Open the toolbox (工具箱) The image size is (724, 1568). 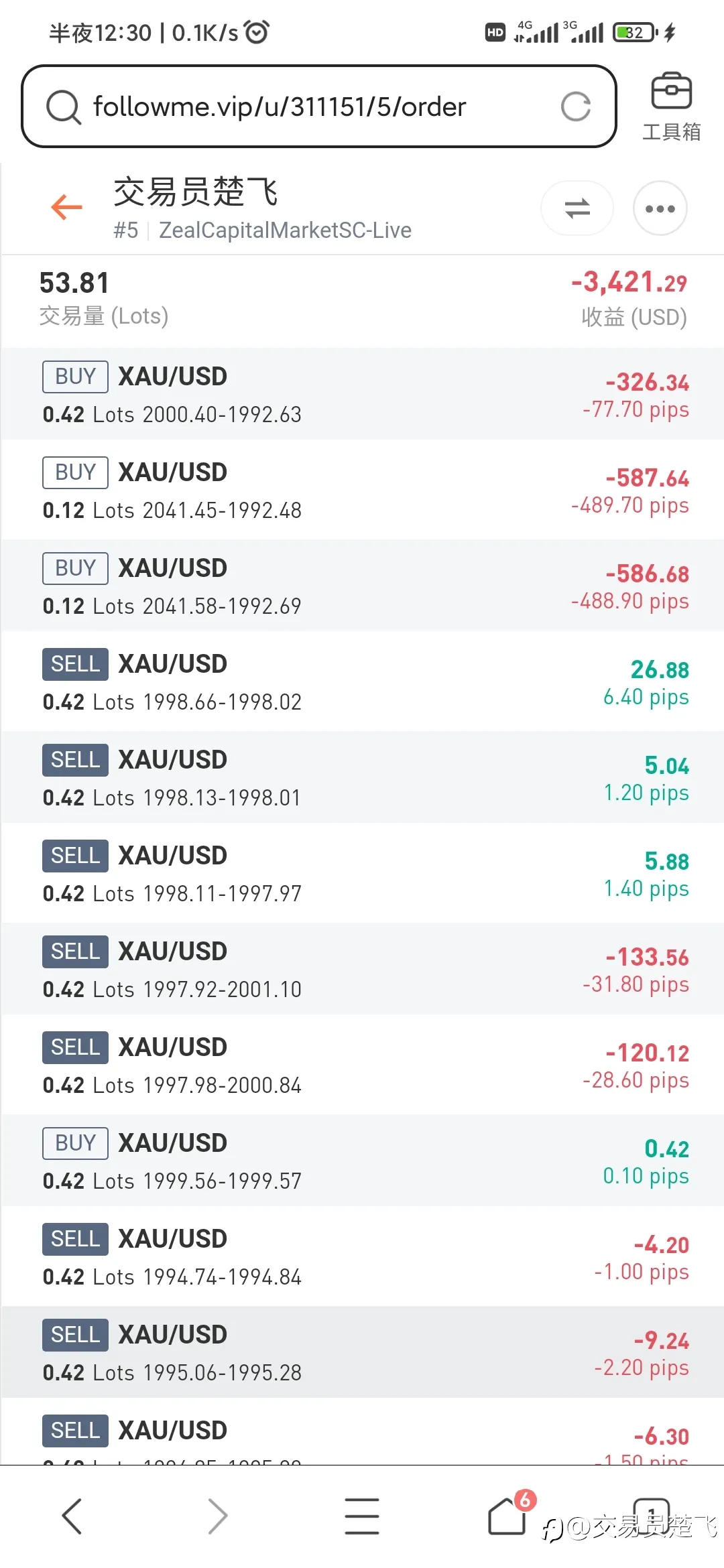coord(671,107)
